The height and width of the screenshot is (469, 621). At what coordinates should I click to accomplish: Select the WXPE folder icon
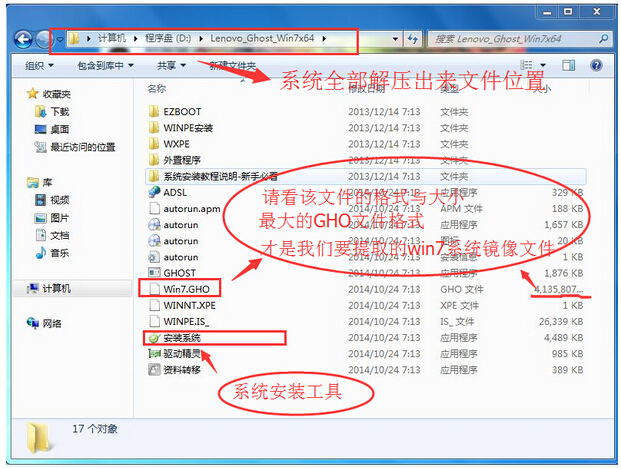point(154,144)
